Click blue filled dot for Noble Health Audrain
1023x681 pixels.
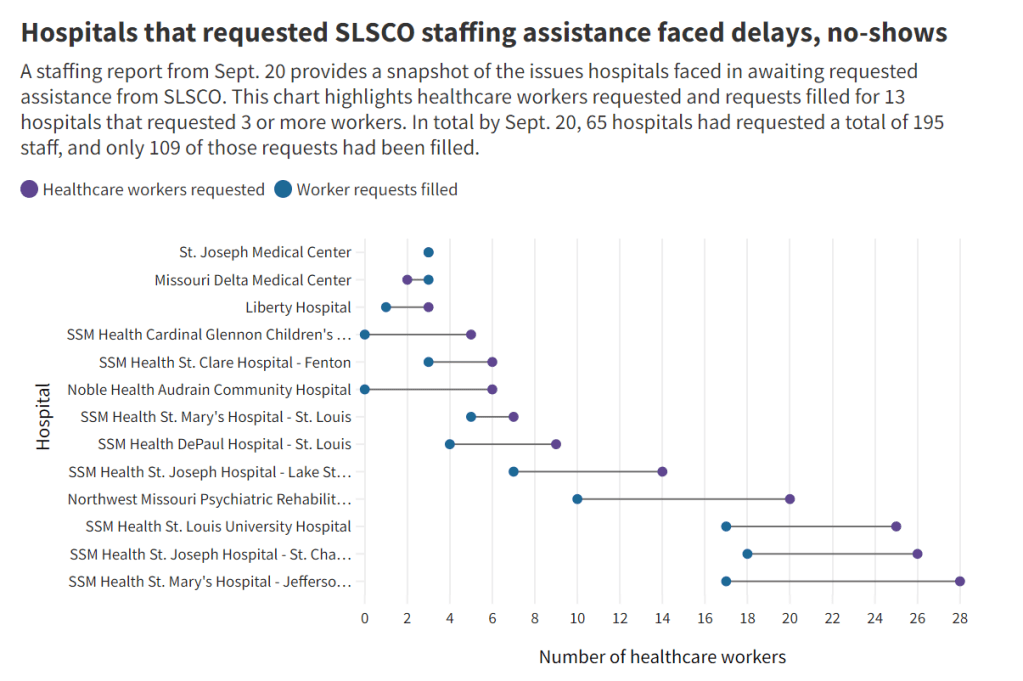[x=365, y=389]
